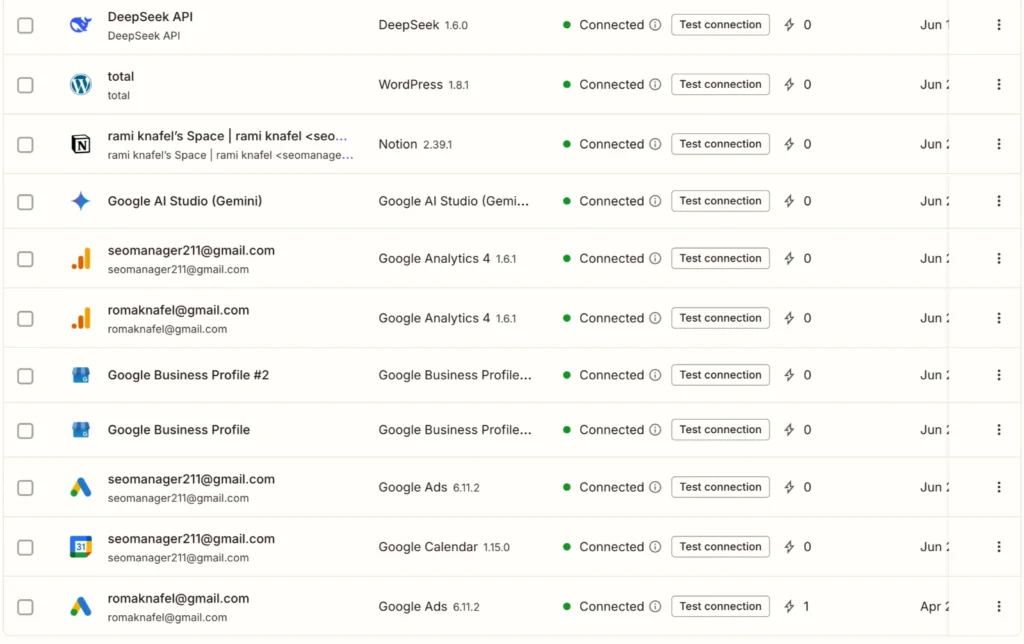Click the plain Google Business Profile connection name
This screenshot has width=1024, height=644.
179,430
